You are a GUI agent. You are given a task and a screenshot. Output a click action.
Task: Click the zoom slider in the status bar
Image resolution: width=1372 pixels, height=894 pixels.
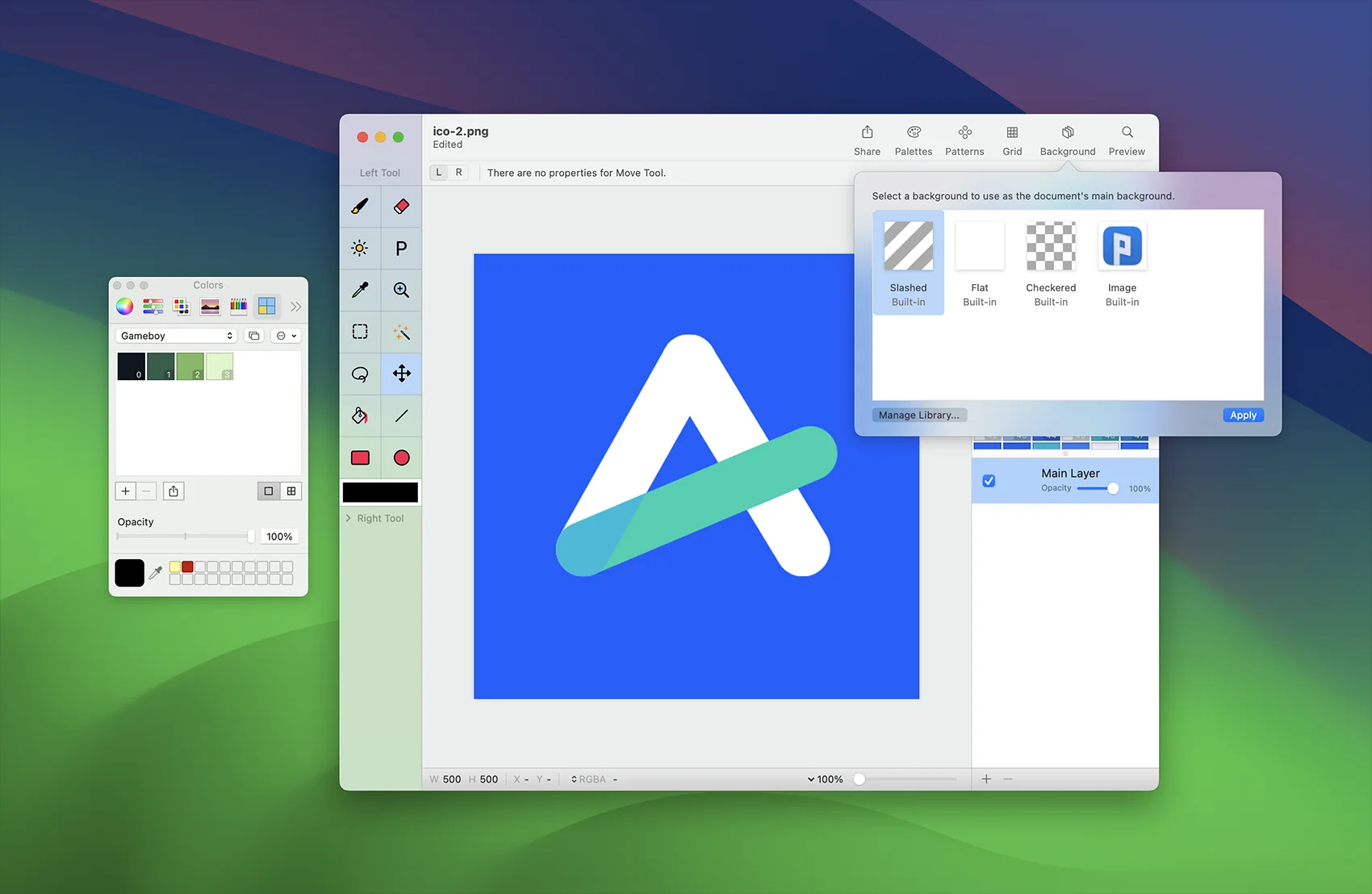(x=906, y=779)
